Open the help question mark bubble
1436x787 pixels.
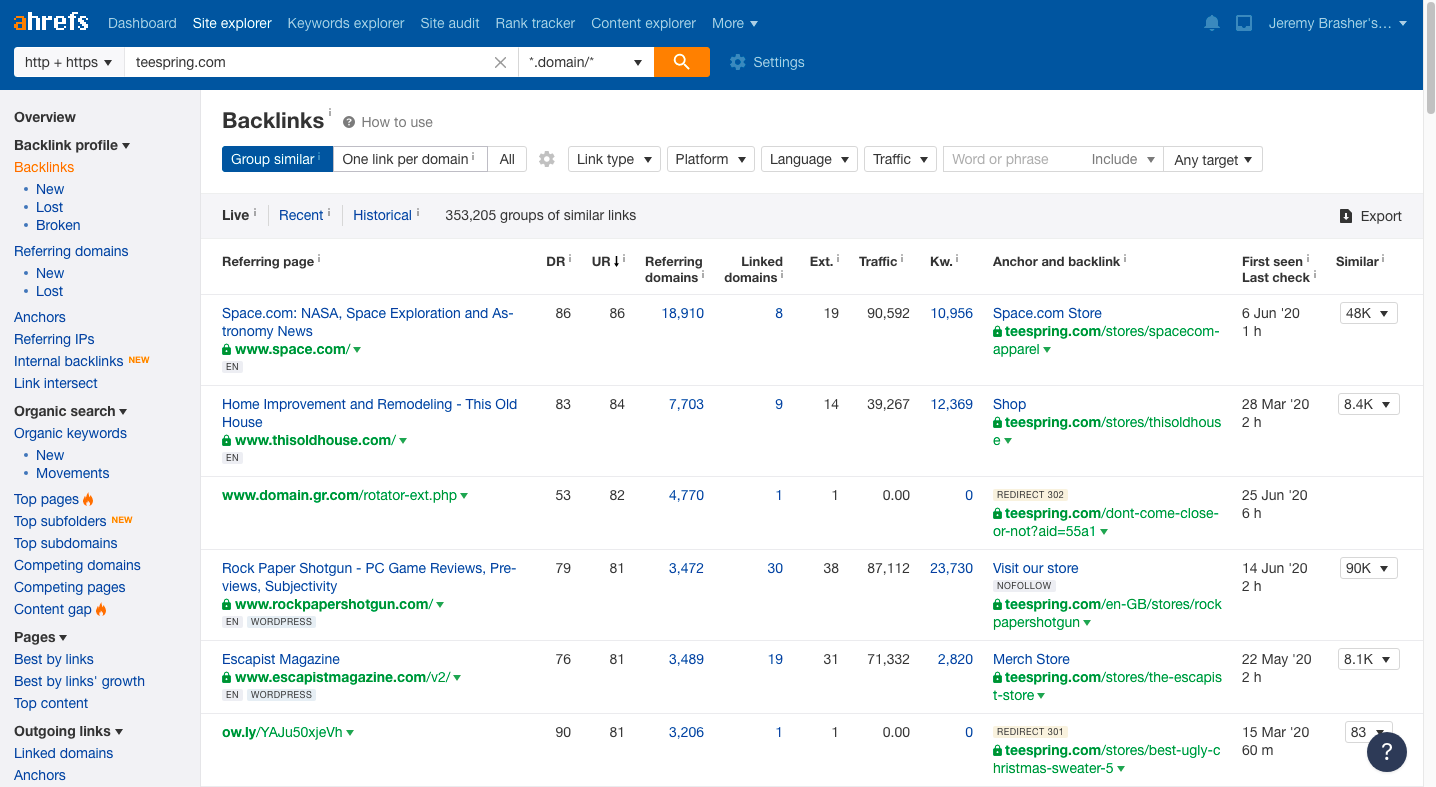coord(1386,752)
